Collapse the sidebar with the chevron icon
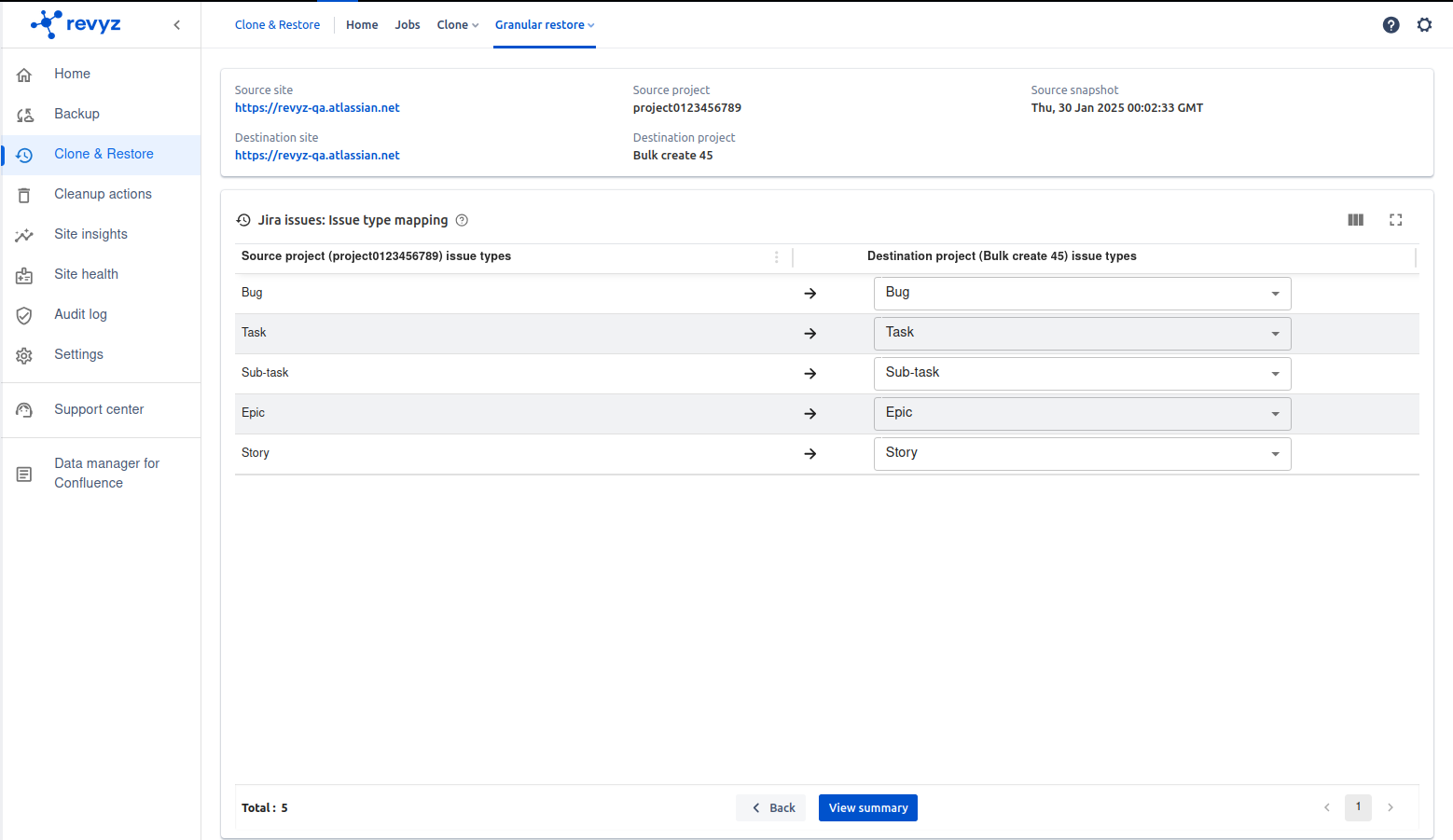 (x=176, y=25)
